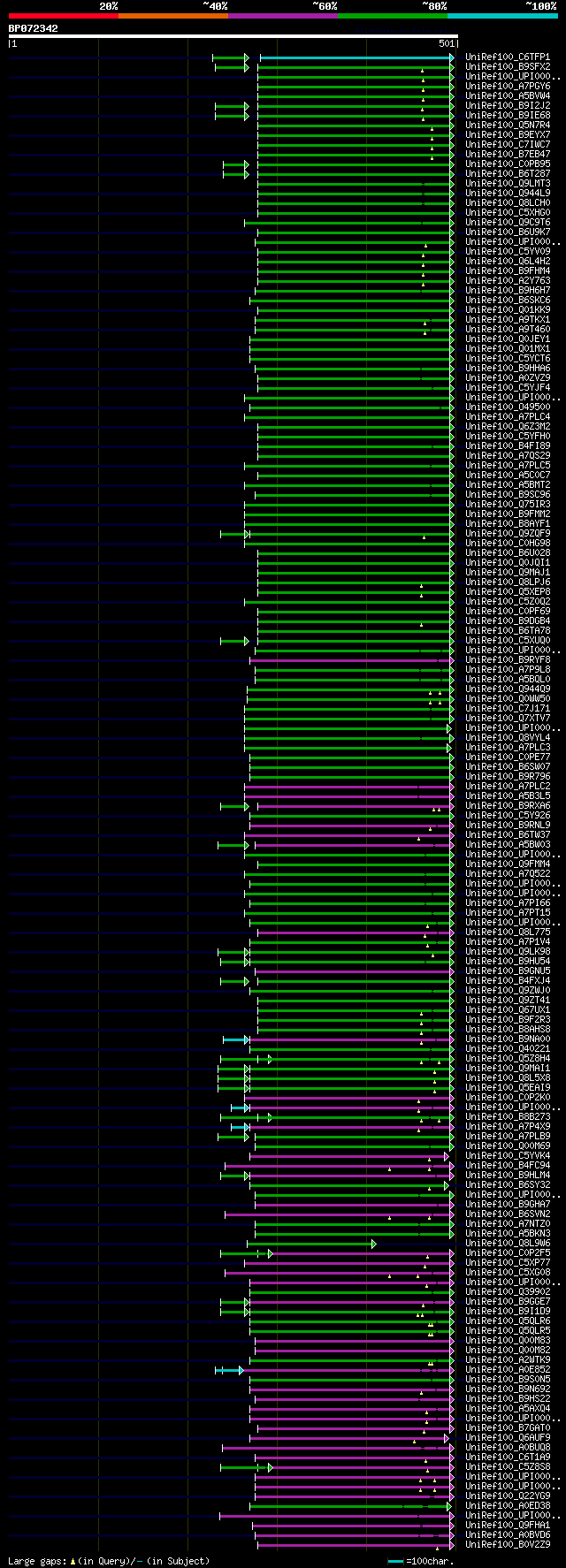Click the cyan alignment bar of UniRef100_C6TFP1

(356, 57)
